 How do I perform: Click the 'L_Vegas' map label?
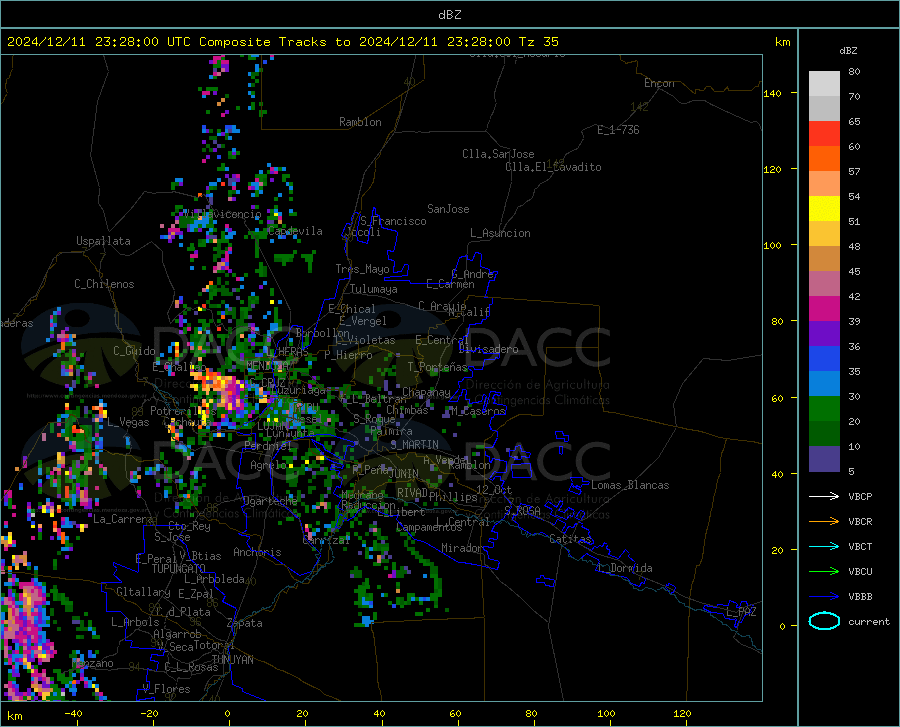(128, 422)
